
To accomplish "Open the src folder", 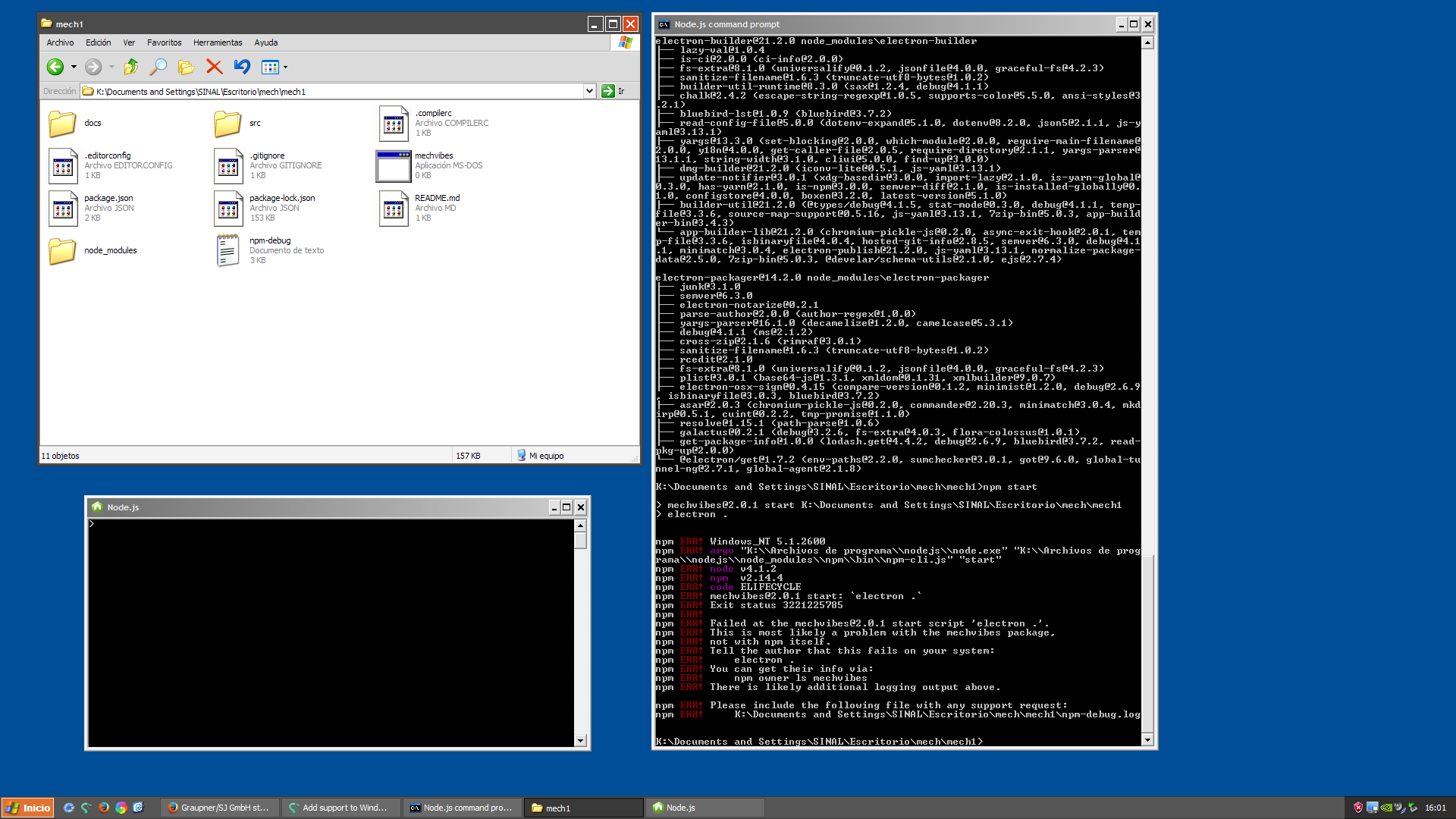I will tap(227, 123).
